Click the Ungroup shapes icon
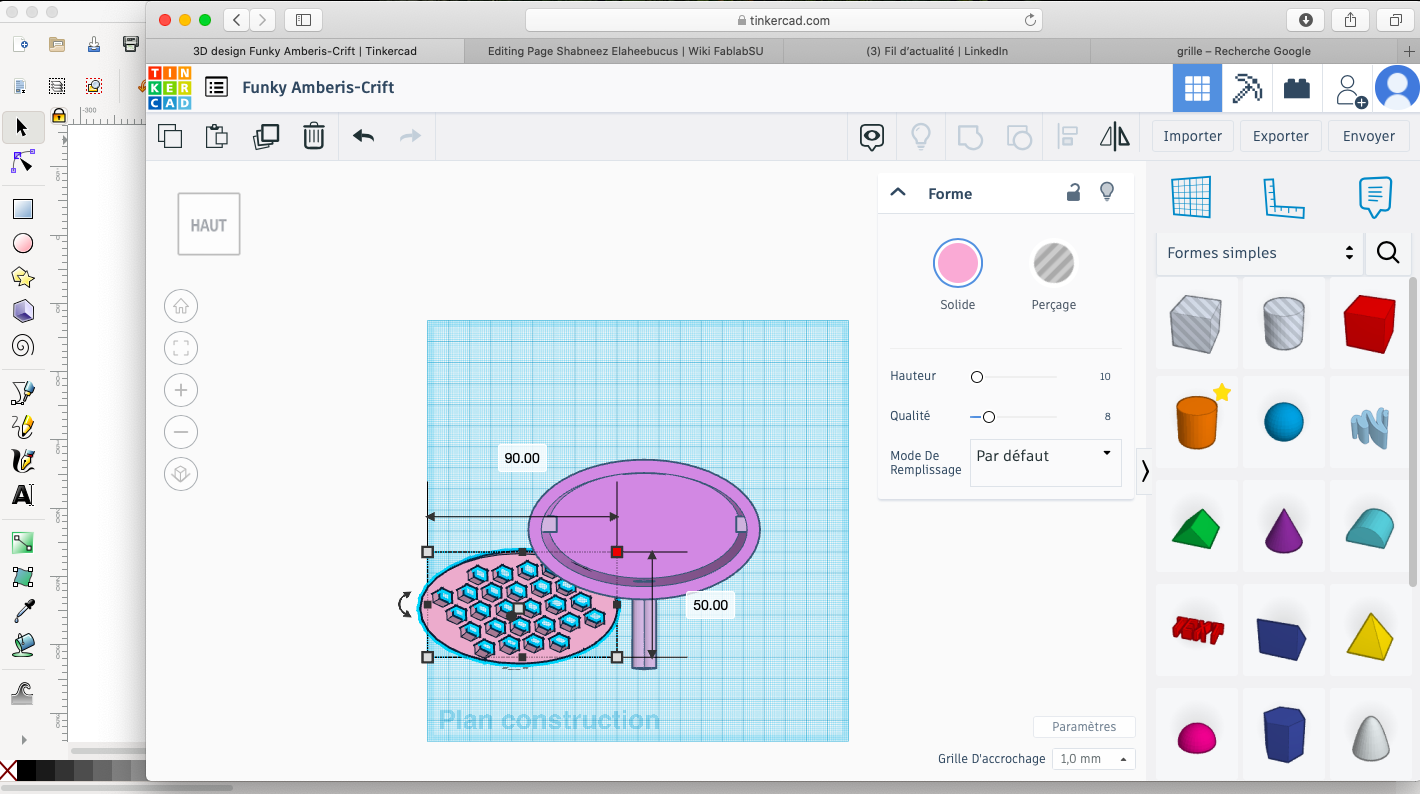 [1018, 137]
